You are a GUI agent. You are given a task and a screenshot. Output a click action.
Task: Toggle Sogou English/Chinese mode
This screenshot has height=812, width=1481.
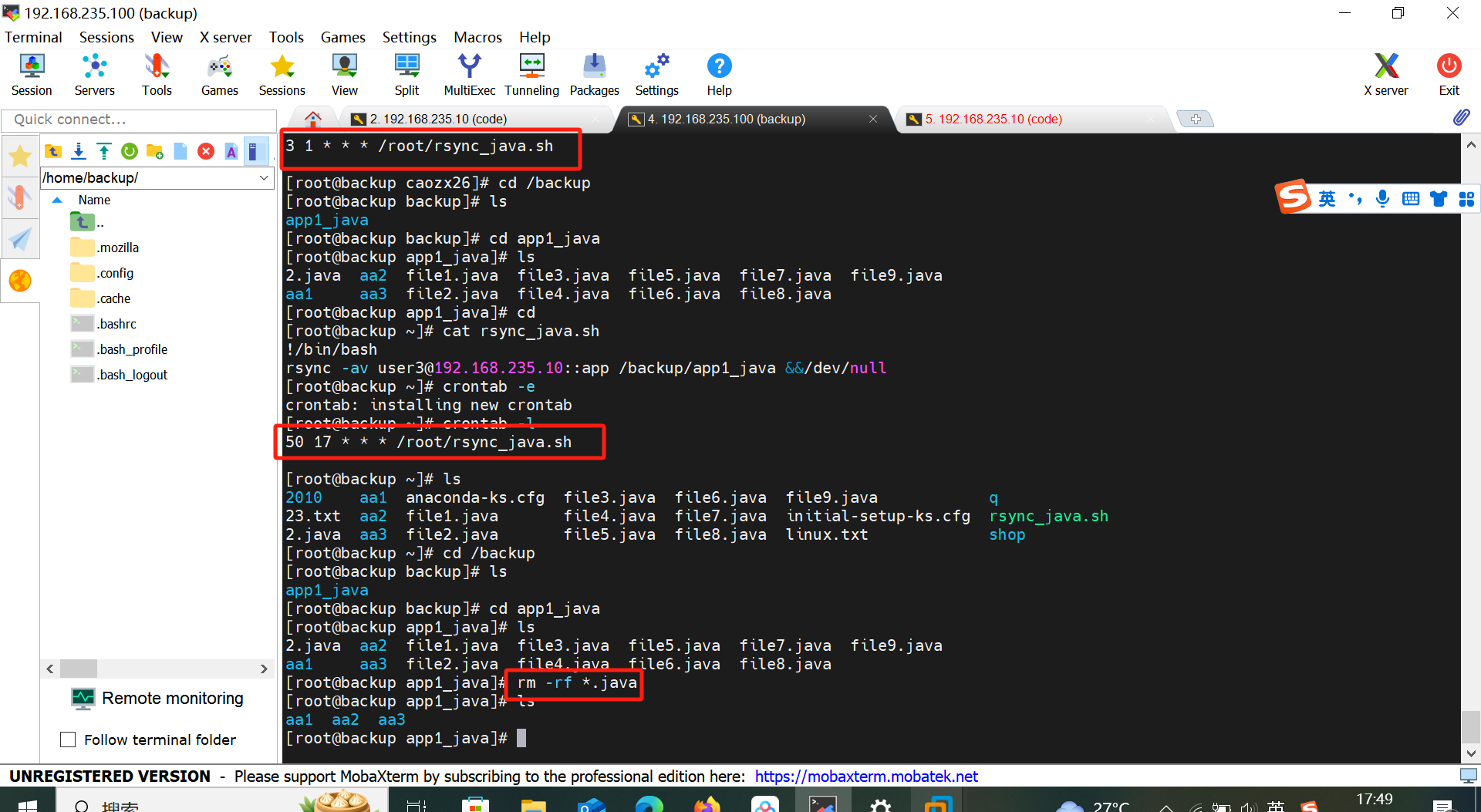[1327, 199]
